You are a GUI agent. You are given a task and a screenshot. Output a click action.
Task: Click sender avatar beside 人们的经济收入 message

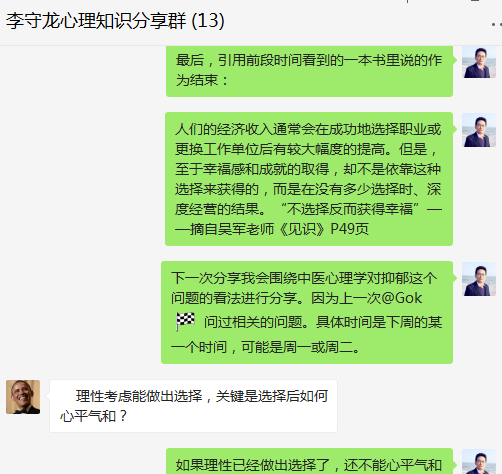click(479, 130)
